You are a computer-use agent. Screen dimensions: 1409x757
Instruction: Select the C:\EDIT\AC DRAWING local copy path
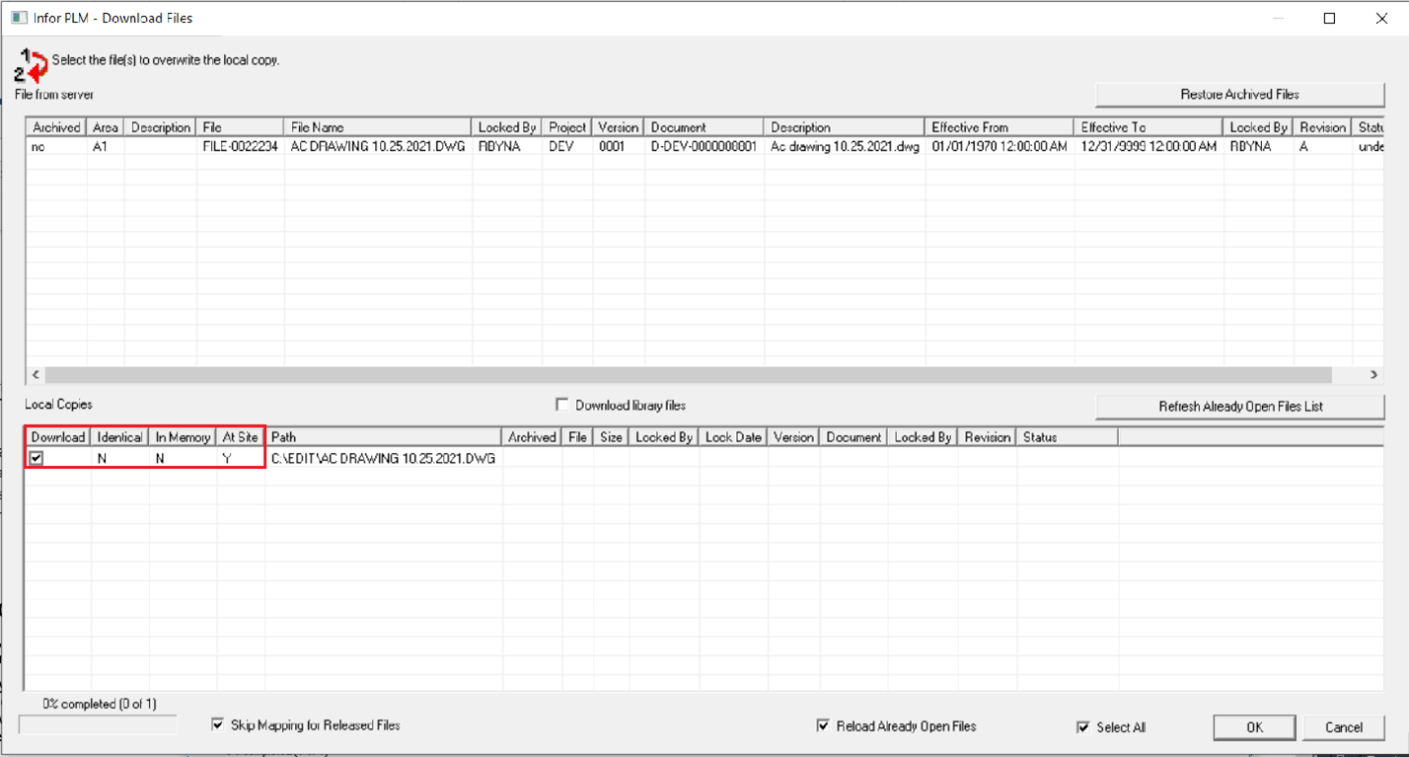383,458
